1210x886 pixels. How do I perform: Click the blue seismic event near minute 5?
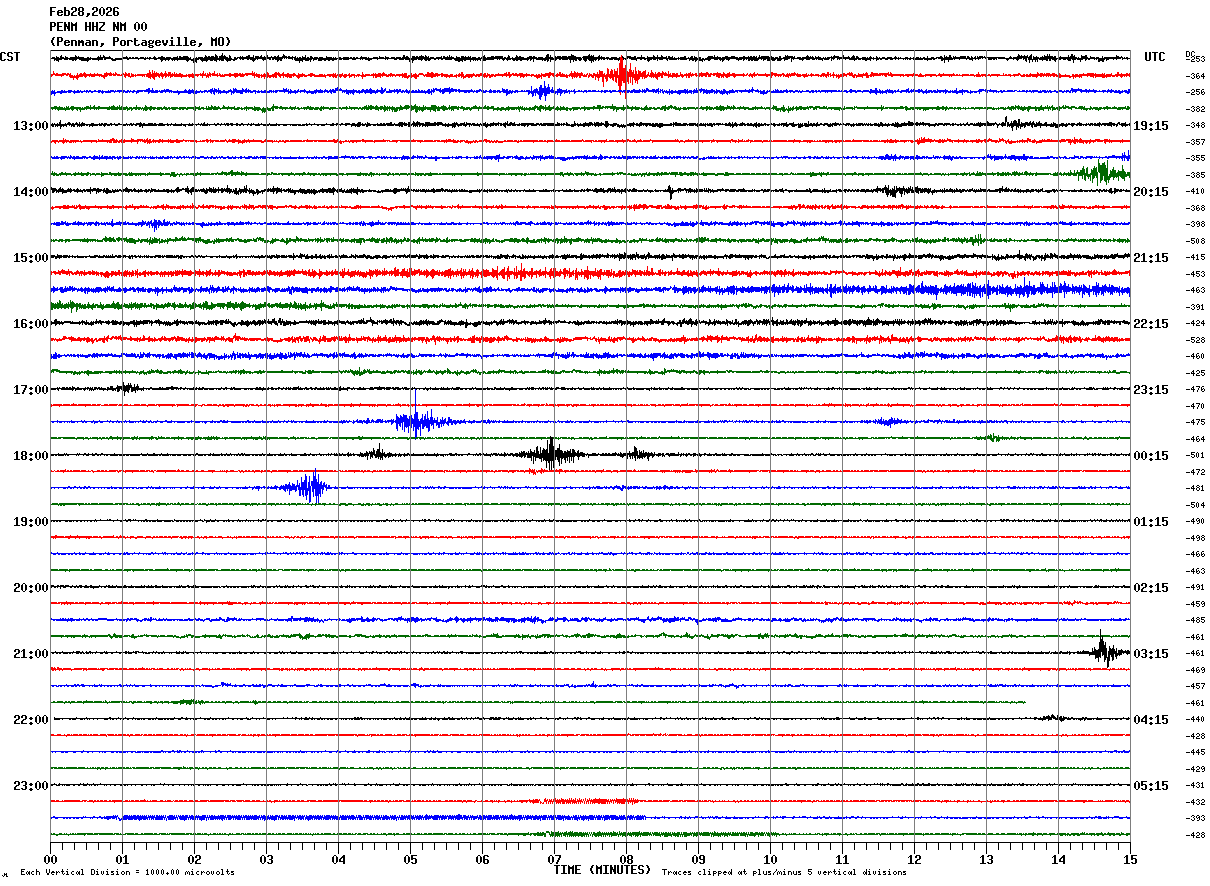[417, 421]
